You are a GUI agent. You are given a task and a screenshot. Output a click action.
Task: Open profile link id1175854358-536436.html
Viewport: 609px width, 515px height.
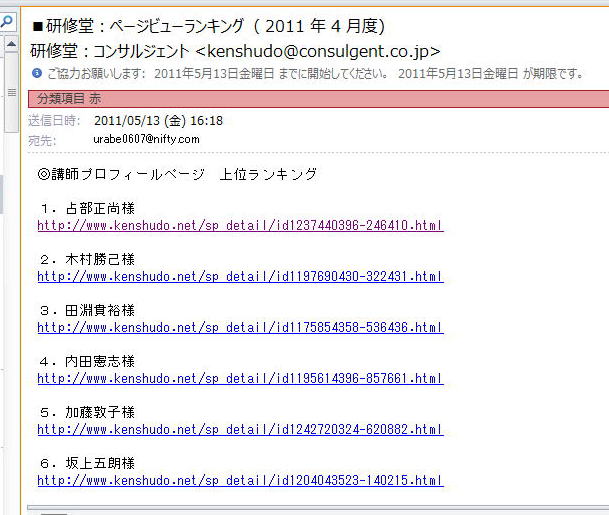(x=240, y=327)
